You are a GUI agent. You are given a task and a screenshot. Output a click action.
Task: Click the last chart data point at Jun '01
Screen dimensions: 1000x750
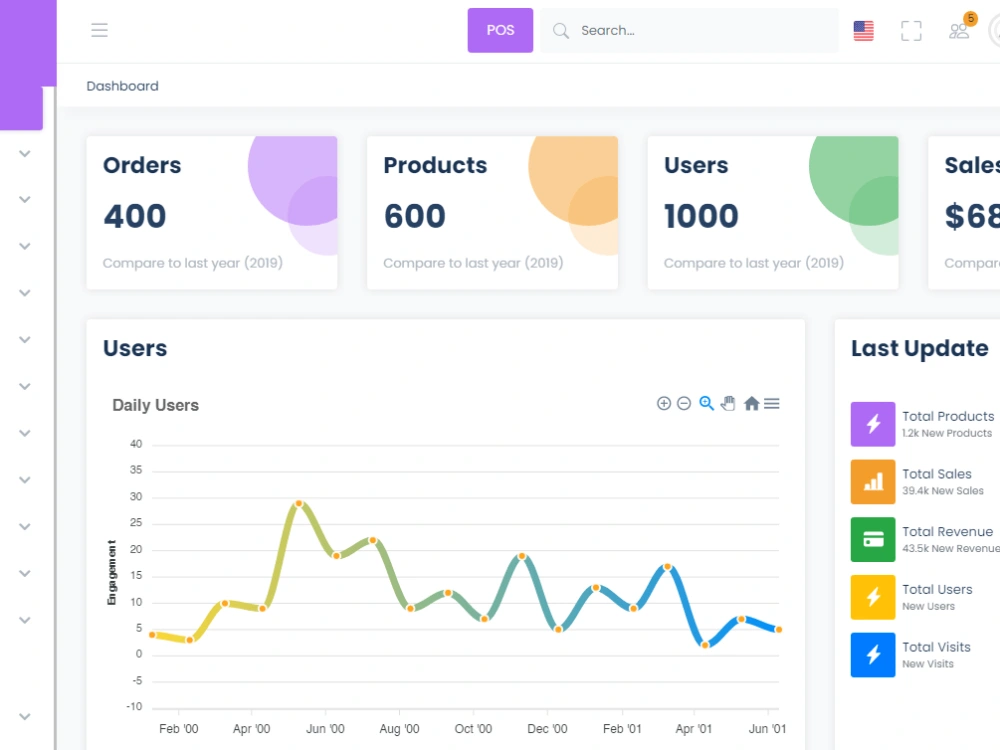[x=779, y=629]
